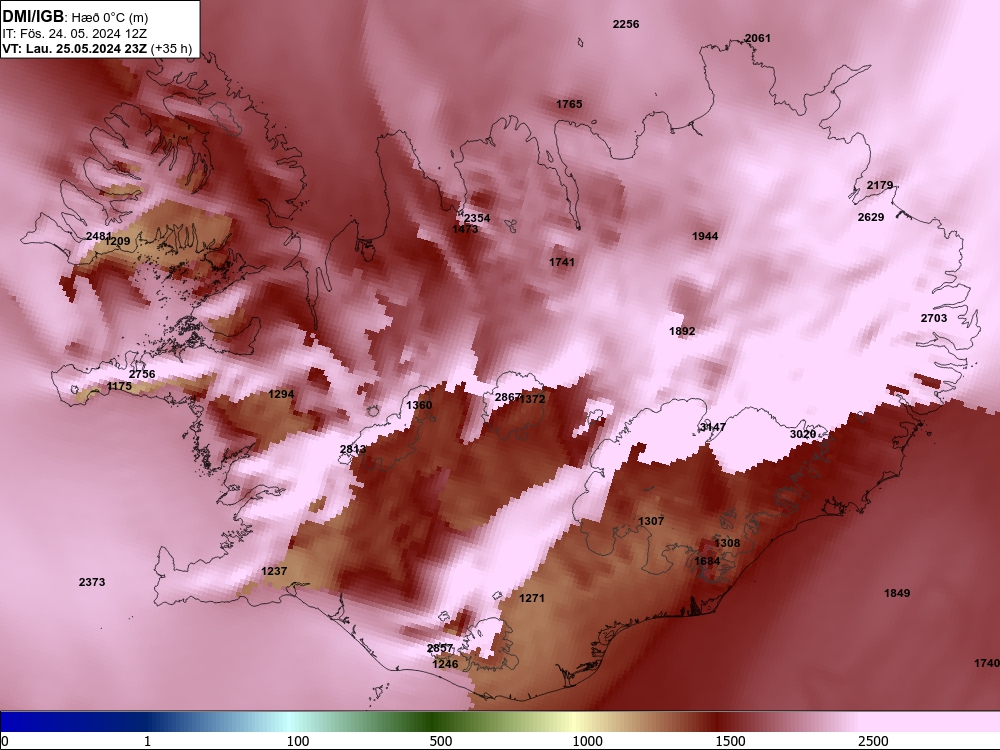Click the 1209 value label
The image size is (1000, 750).
point(117,241)
